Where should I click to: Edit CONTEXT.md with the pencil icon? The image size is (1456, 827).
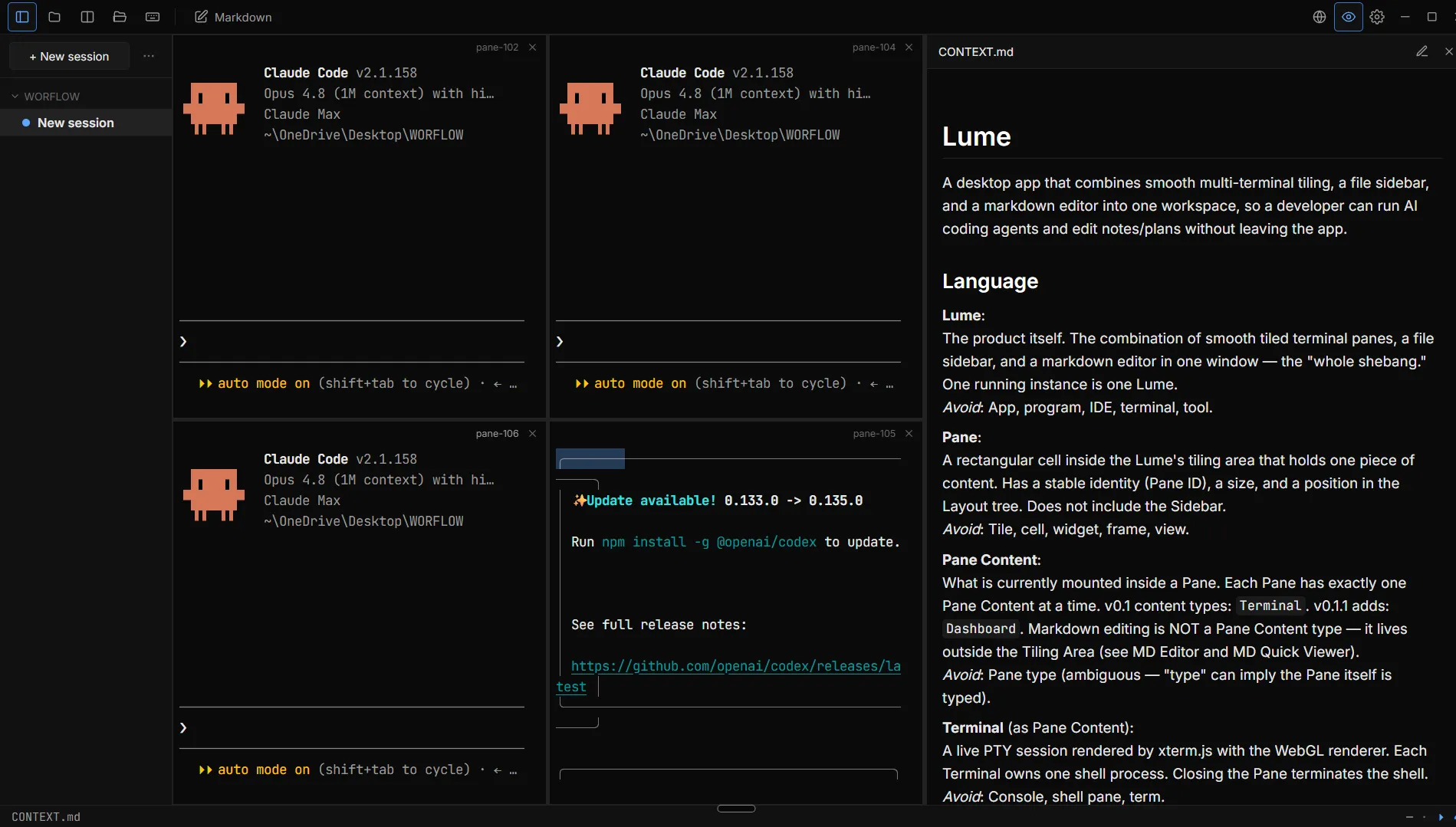click(1421, 51)
